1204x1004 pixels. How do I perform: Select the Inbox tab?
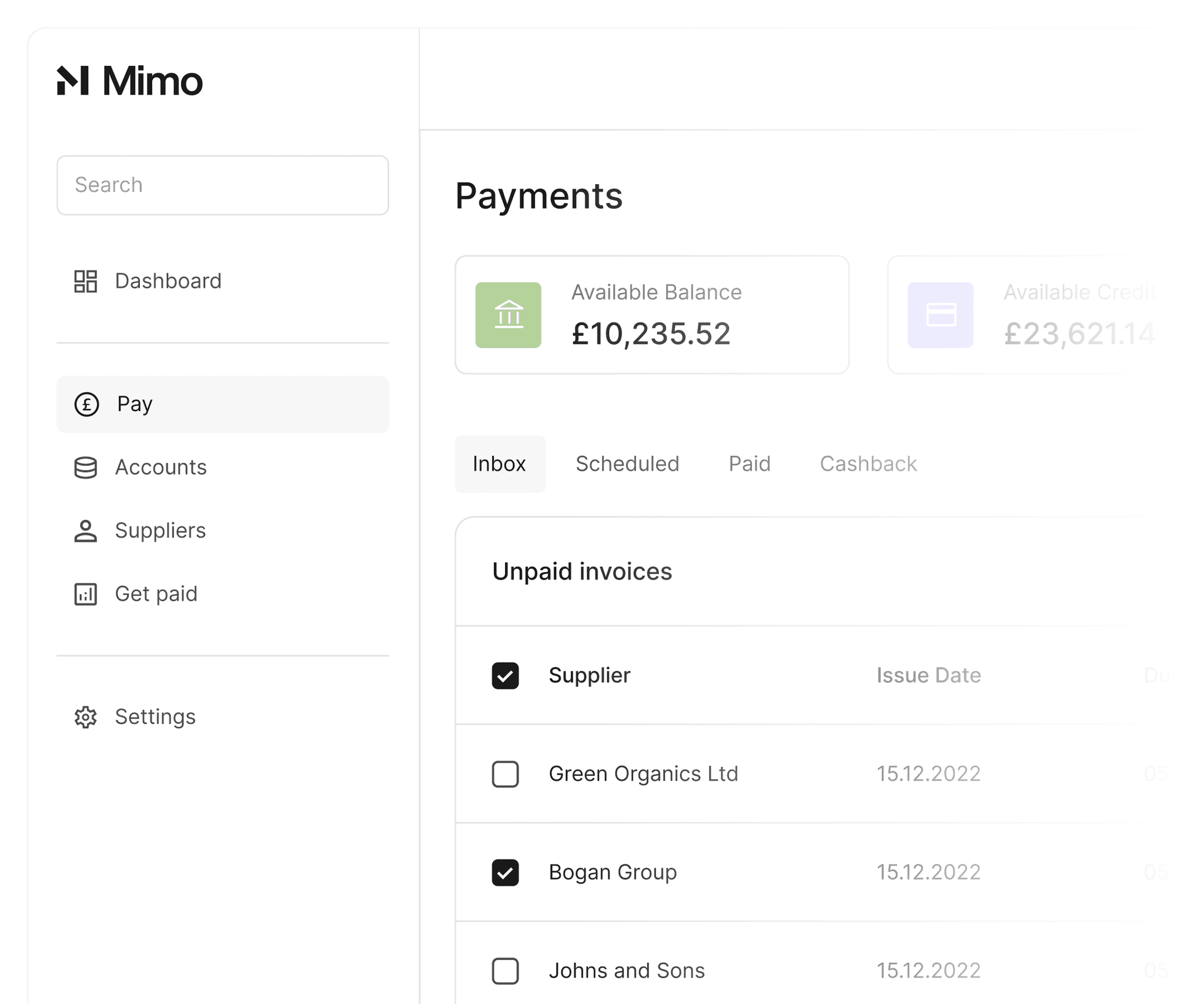499,464
